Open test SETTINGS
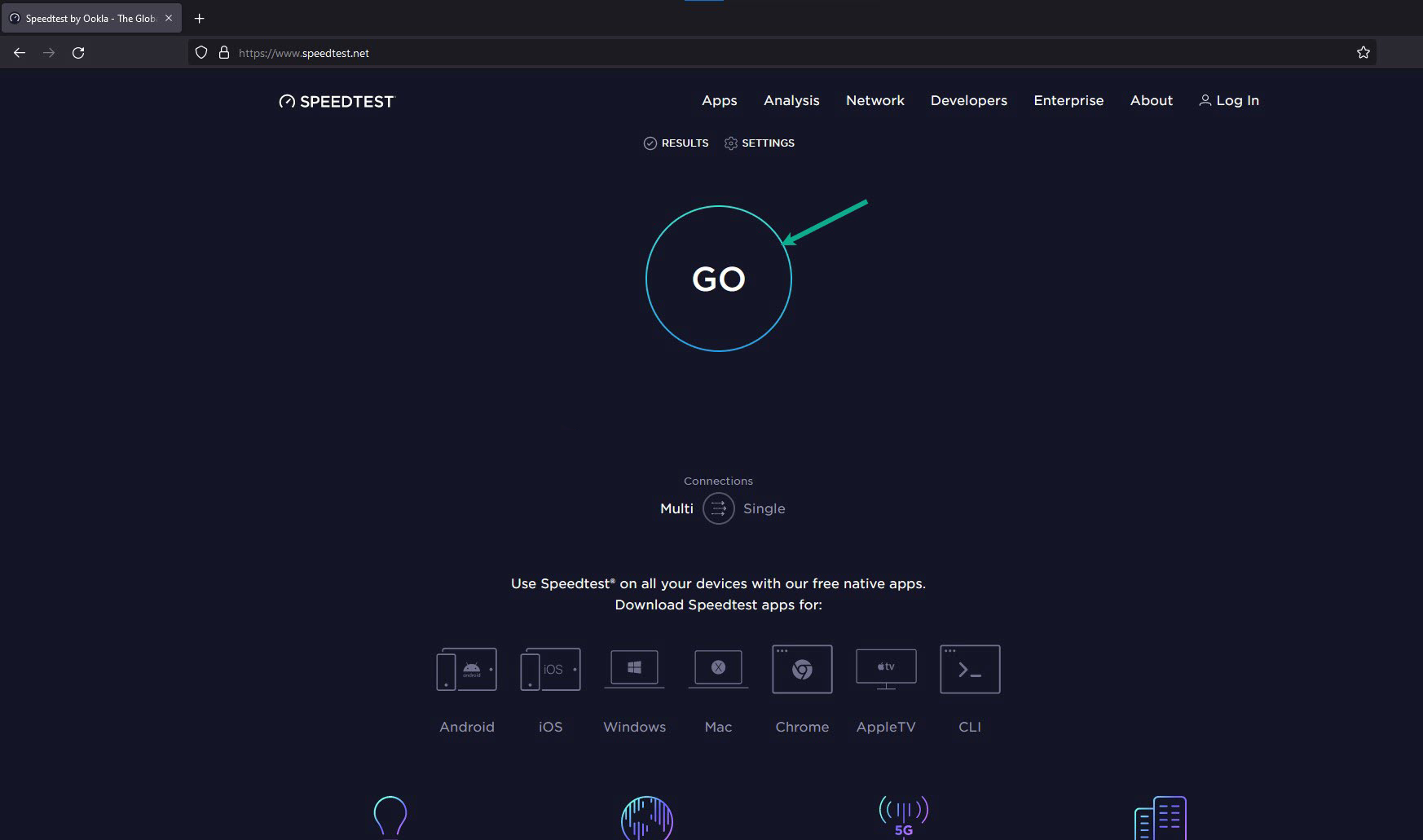 tap(759, 143)
